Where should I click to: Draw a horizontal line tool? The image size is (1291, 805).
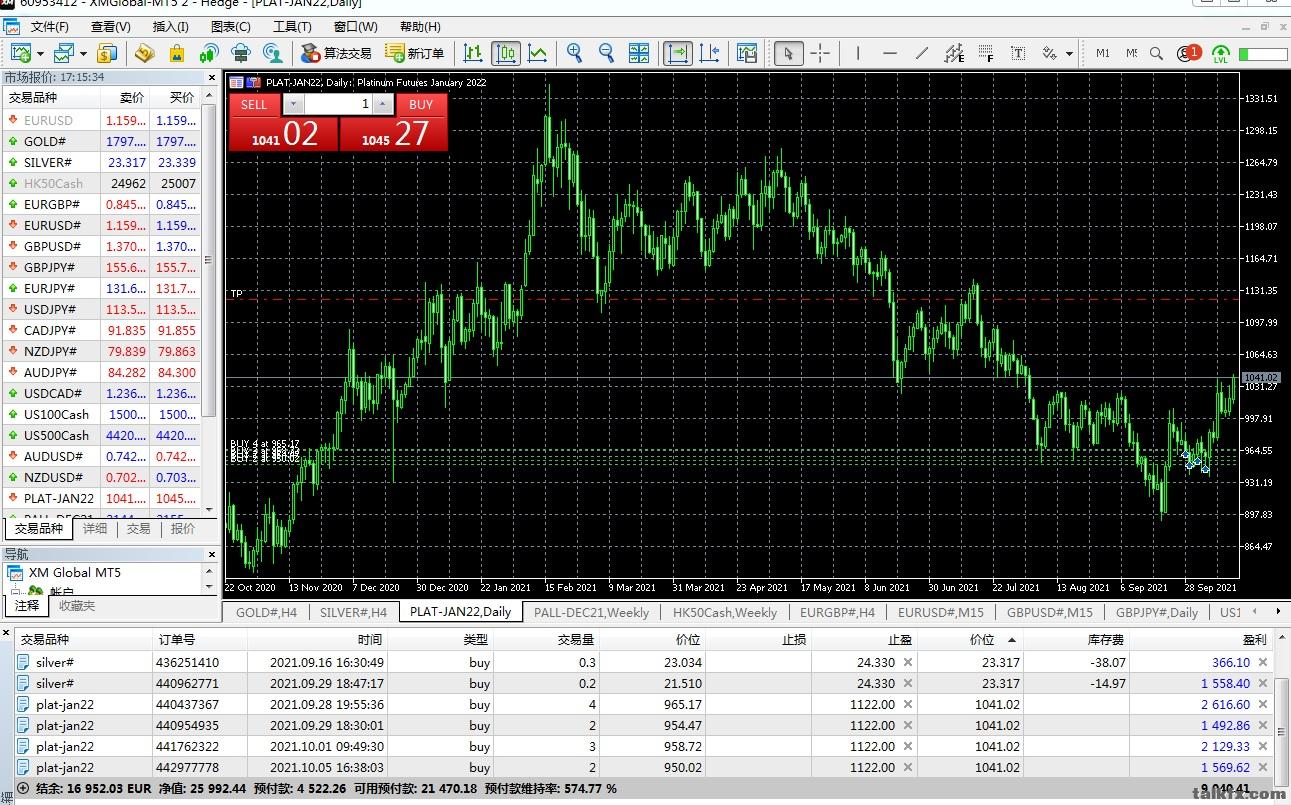[890, 53]
